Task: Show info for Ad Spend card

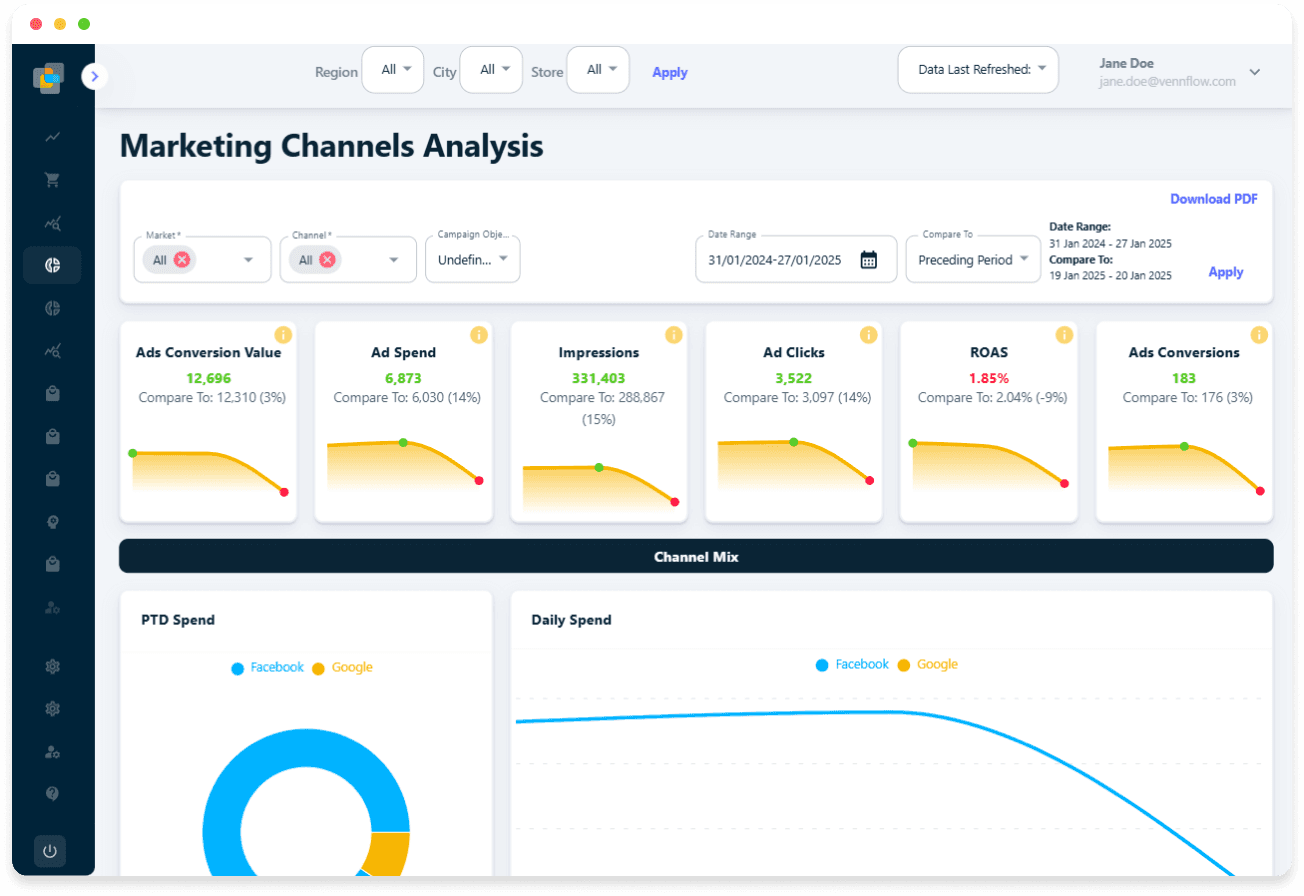Action: (x=479, y=335)
